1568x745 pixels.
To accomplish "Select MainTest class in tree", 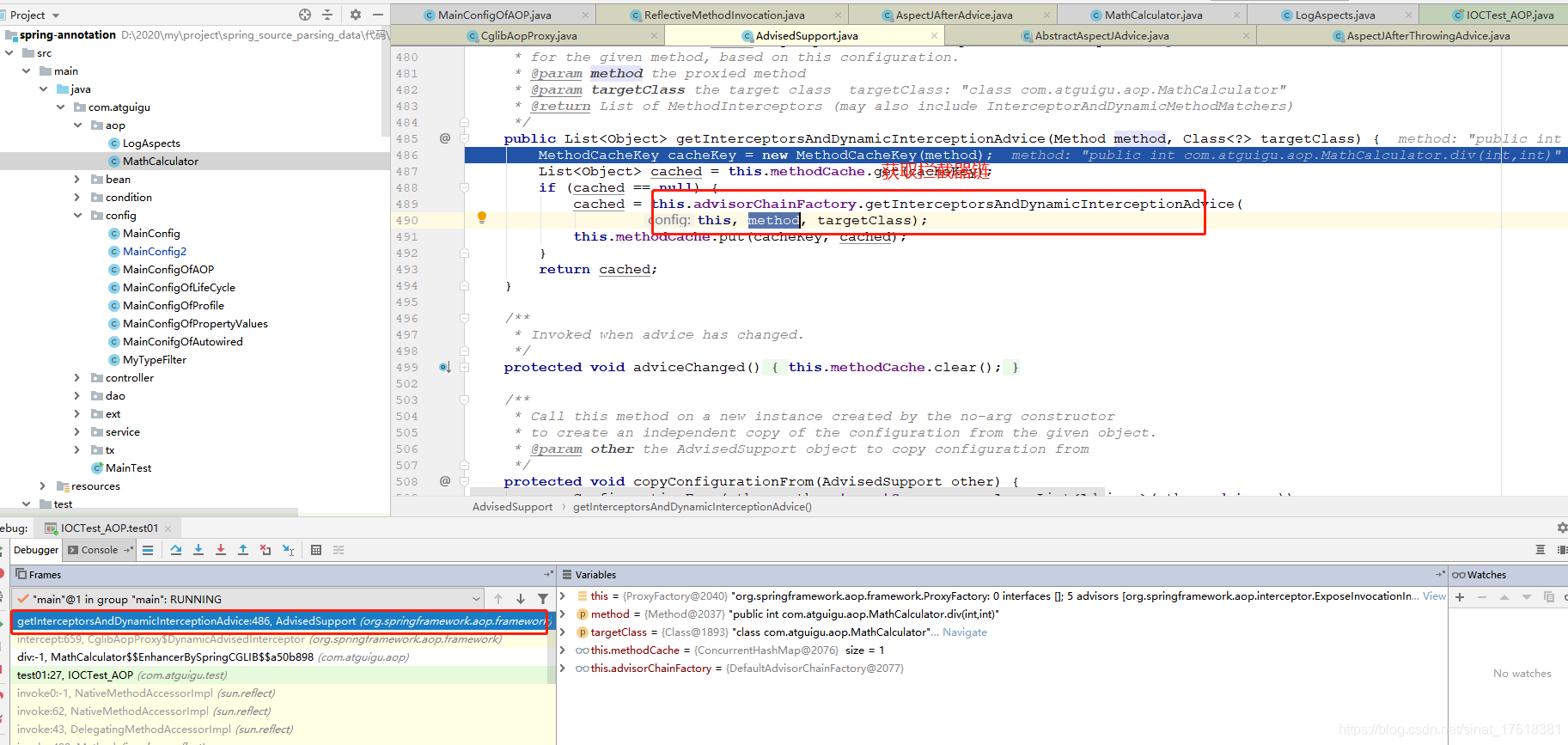I will (128, 468).
